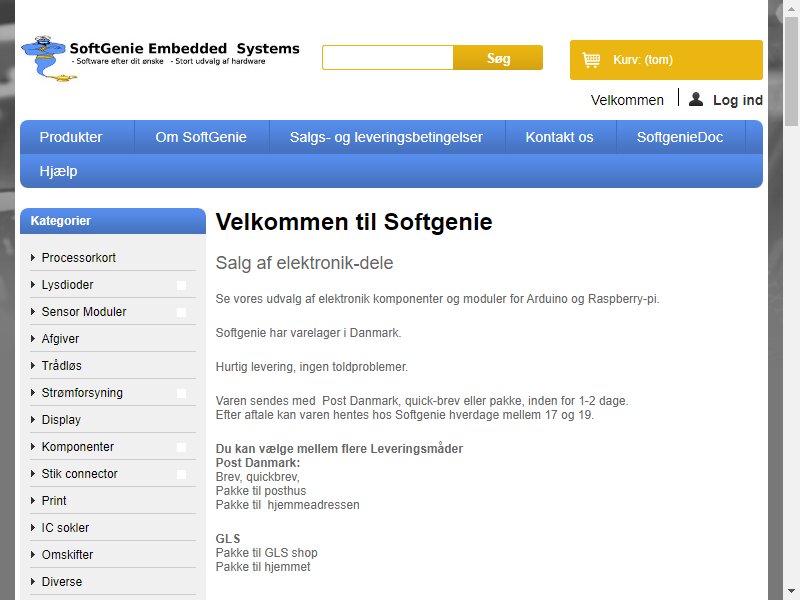Click the "Pakke til GLS shop" line
800x600 pixels.
267,553
